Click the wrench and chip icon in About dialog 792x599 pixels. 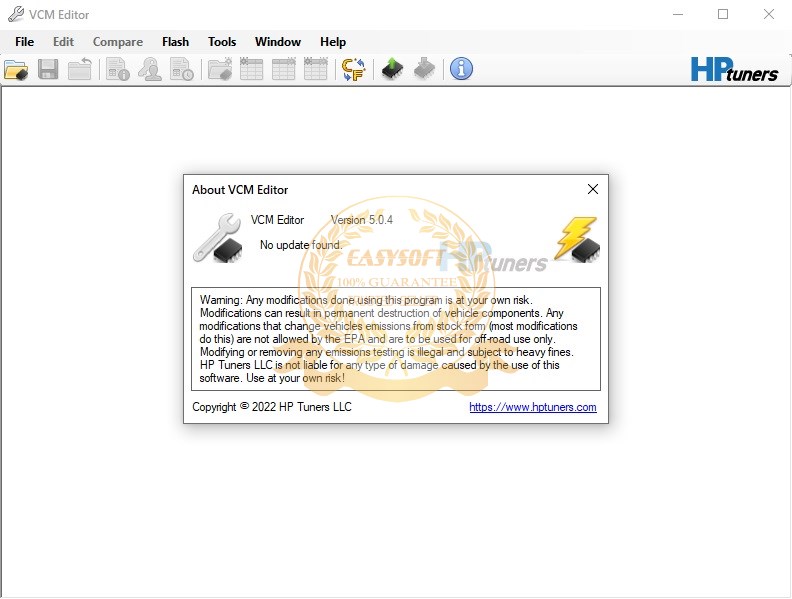click(219, 238)
